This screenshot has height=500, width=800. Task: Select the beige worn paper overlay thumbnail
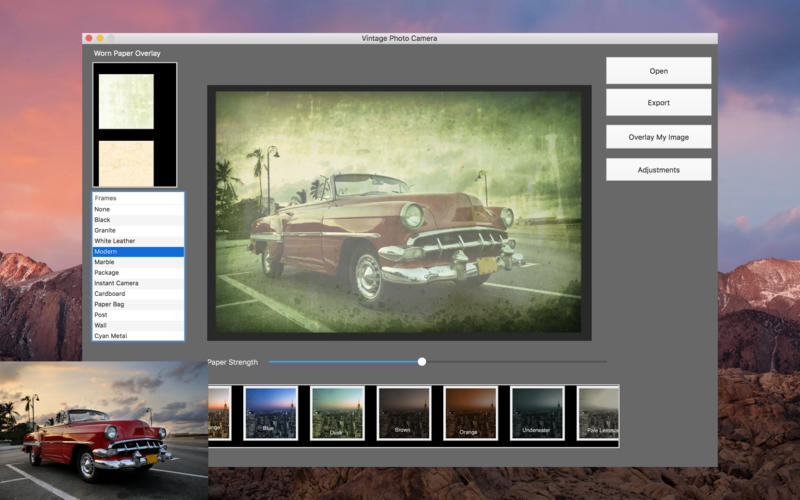[126, 163]
